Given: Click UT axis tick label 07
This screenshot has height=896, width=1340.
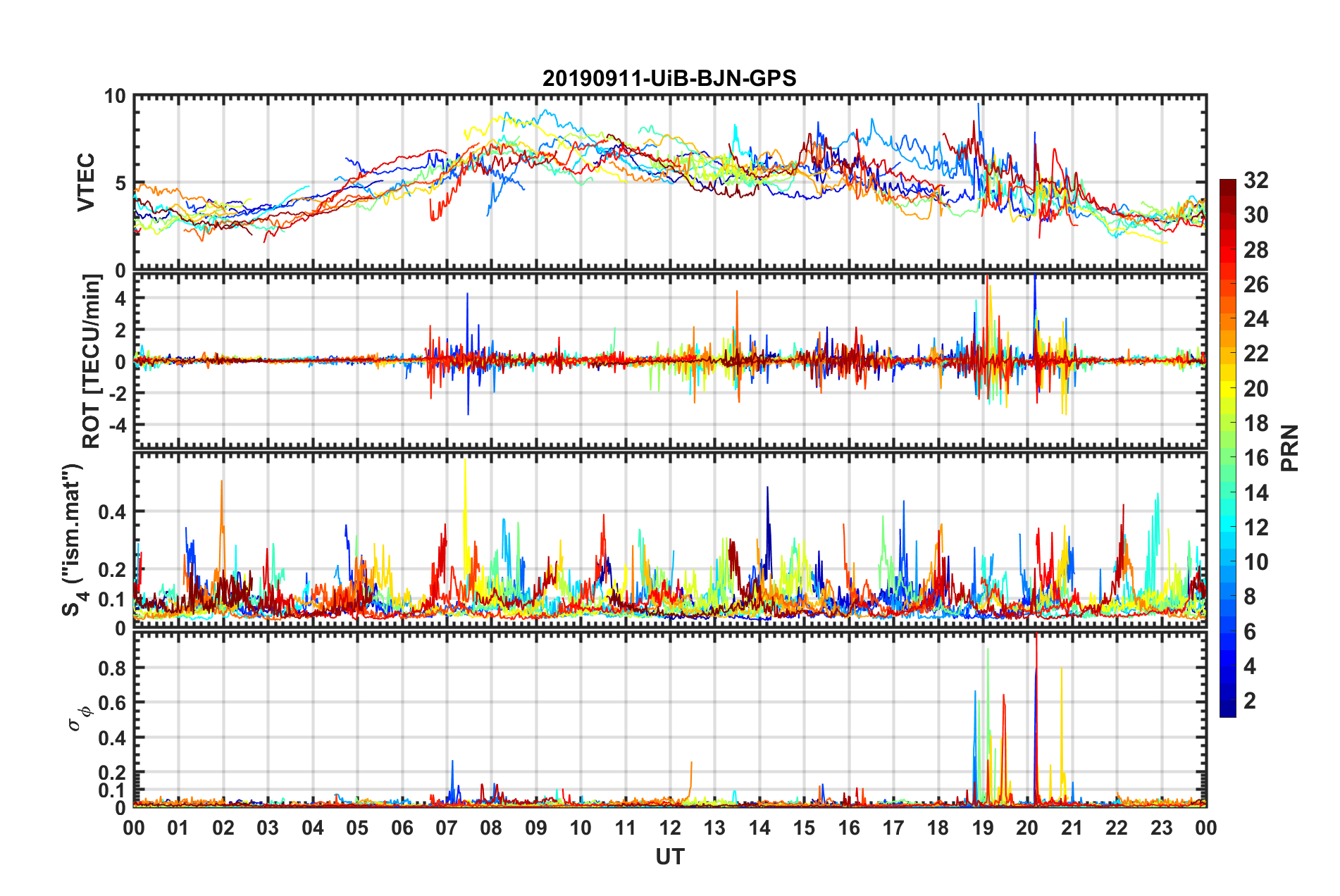Looking at the screenshot, I should pyautogui.click(x=447, y=828).
